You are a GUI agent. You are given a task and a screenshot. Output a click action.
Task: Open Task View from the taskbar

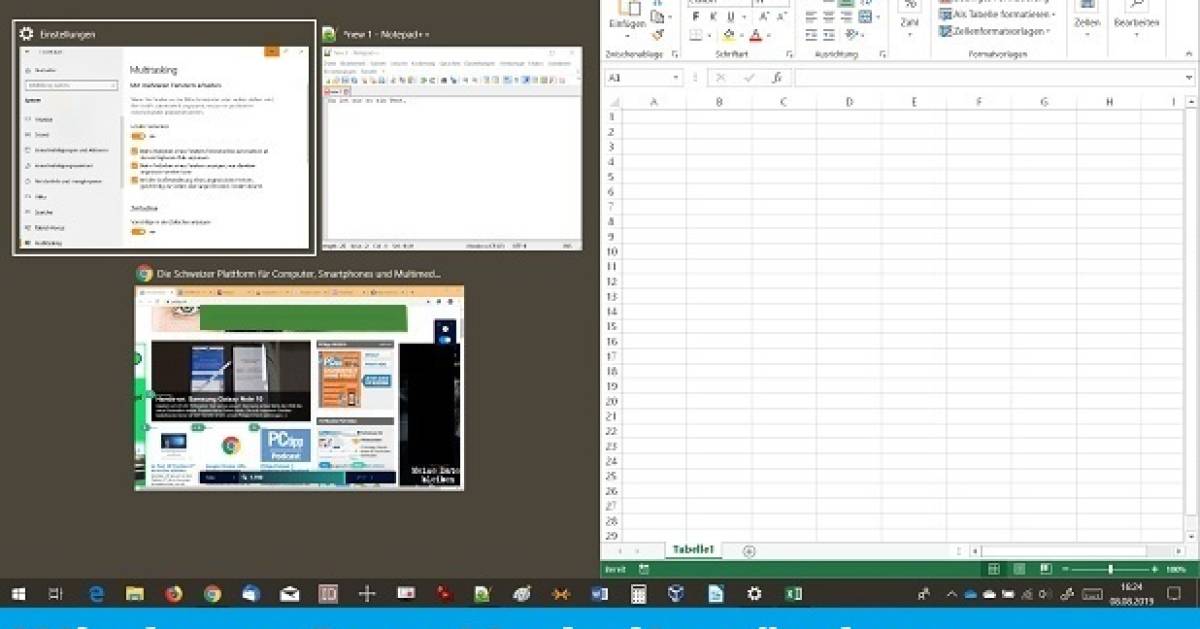56,594
